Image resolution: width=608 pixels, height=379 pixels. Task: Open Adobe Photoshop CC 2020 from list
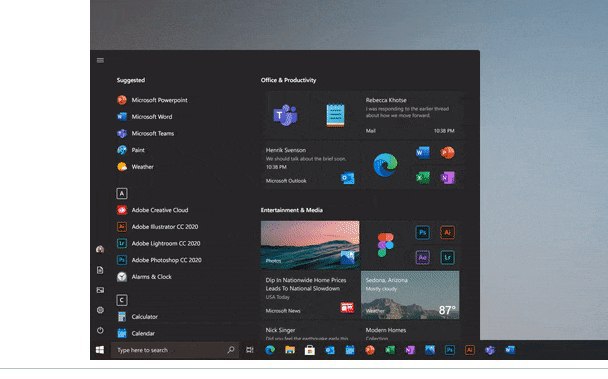pos(159,260)
